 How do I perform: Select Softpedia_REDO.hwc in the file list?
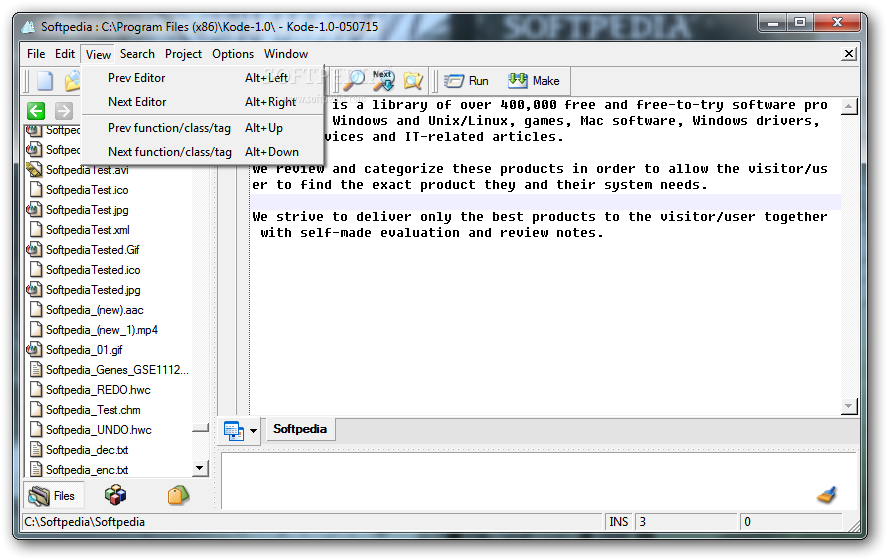98,390
